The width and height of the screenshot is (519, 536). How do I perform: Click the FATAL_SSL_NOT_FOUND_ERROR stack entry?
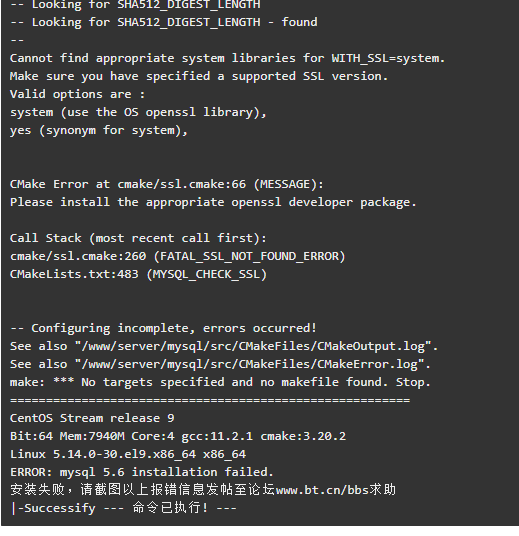pyautogui.click(x=178, y=256)
